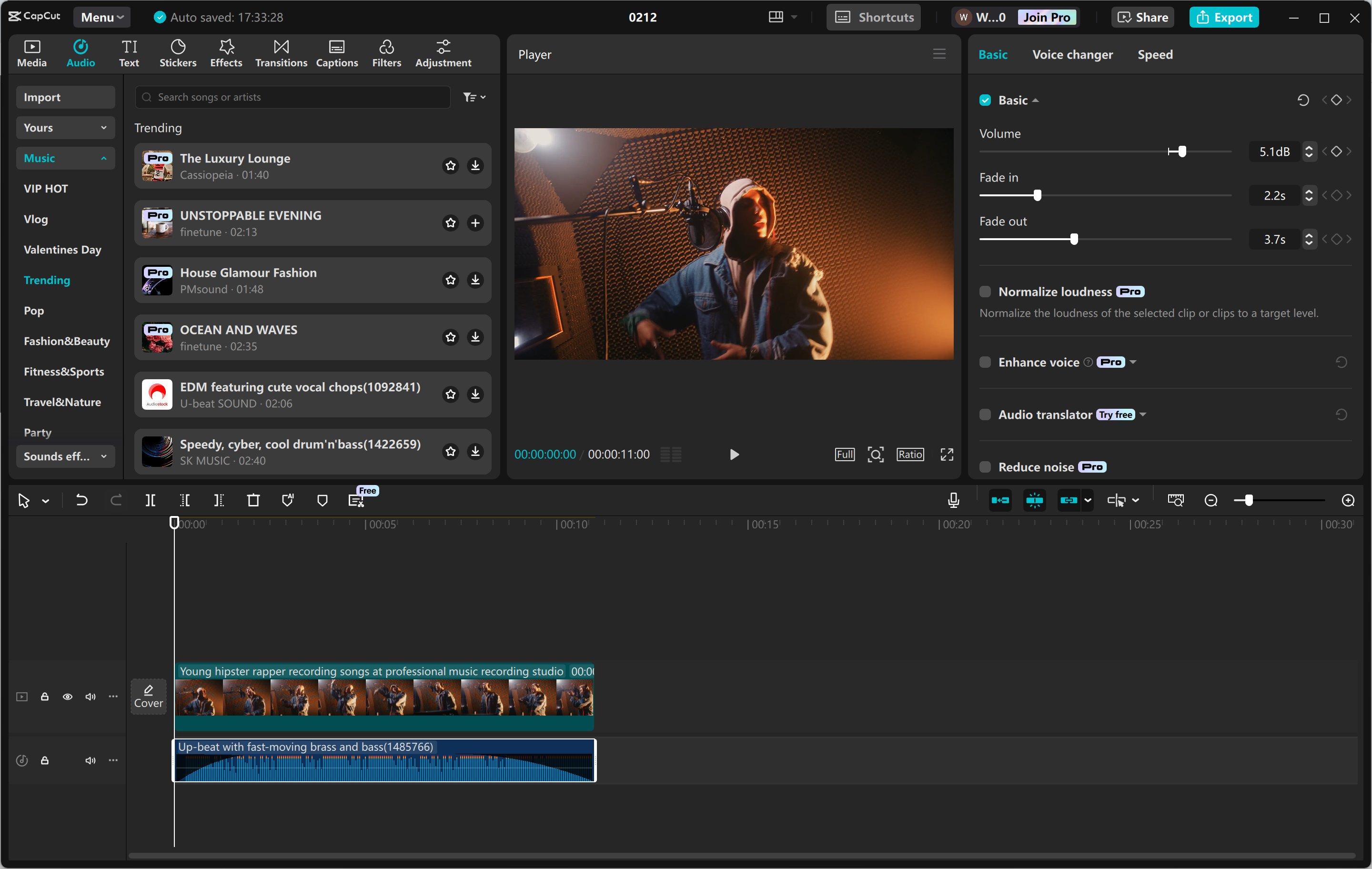Enable the Reduce noise option
Image resolution: width=1372 pixels, height=869 pixels.
[x=984, y=467]
